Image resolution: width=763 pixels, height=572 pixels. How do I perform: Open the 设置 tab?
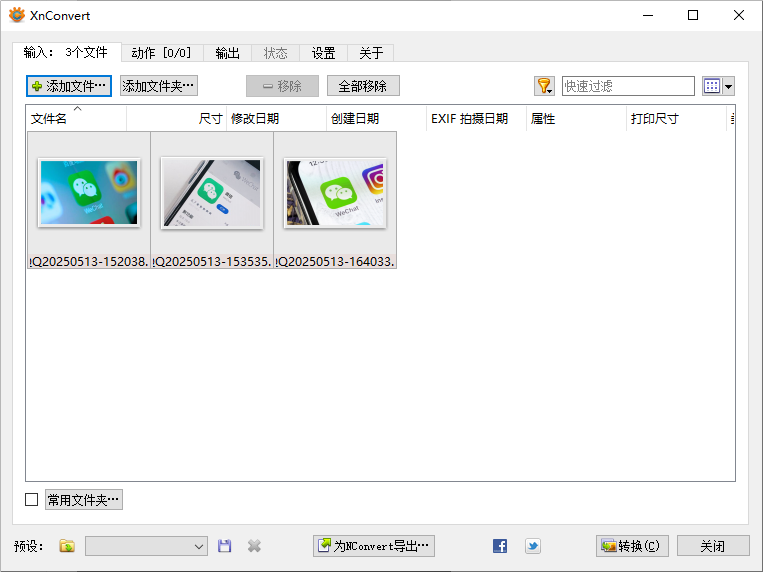pos(324,53)
